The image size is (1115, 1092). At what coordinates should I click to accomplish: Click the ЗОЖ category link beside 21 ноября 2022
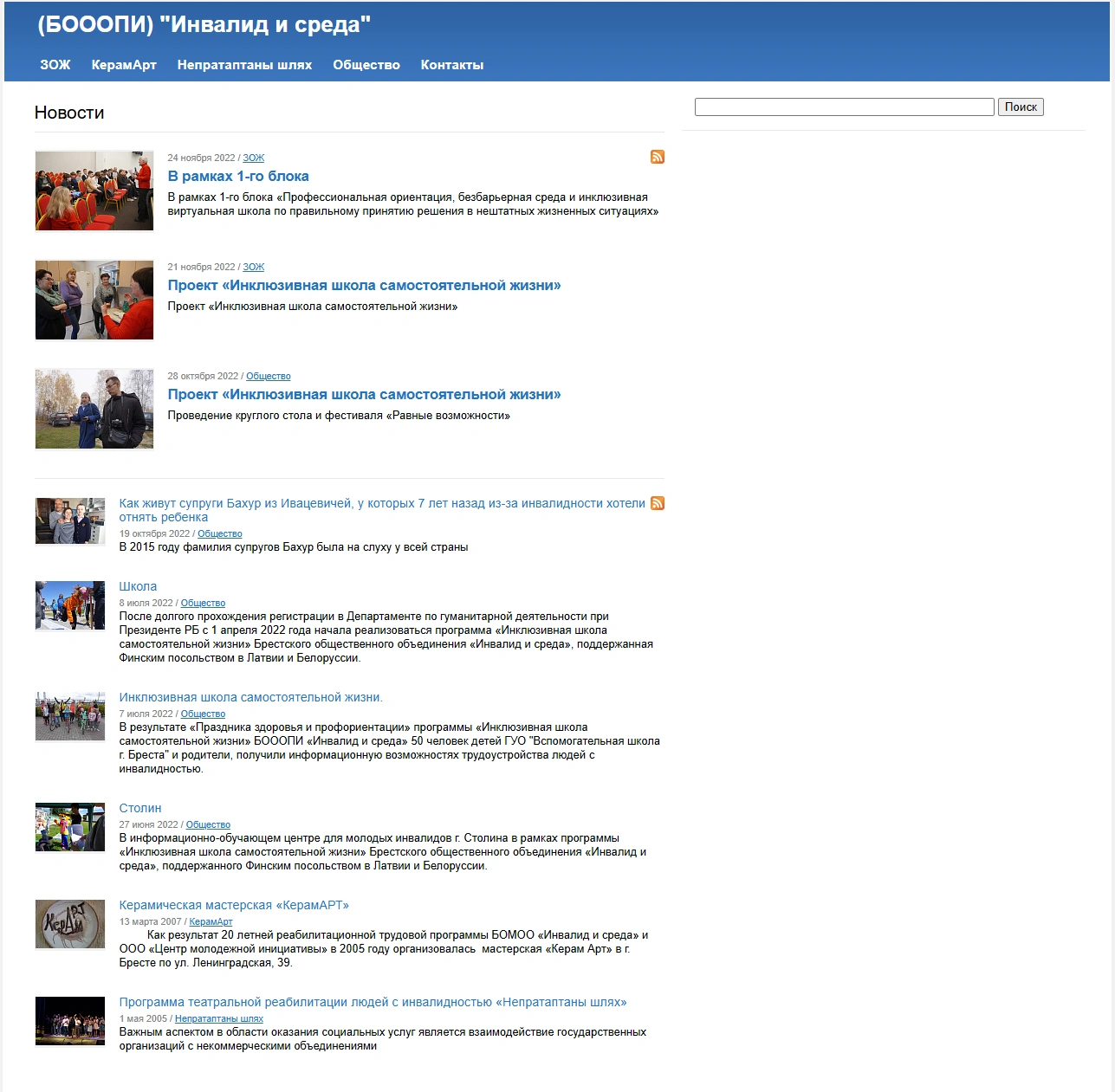pos(254,267)
